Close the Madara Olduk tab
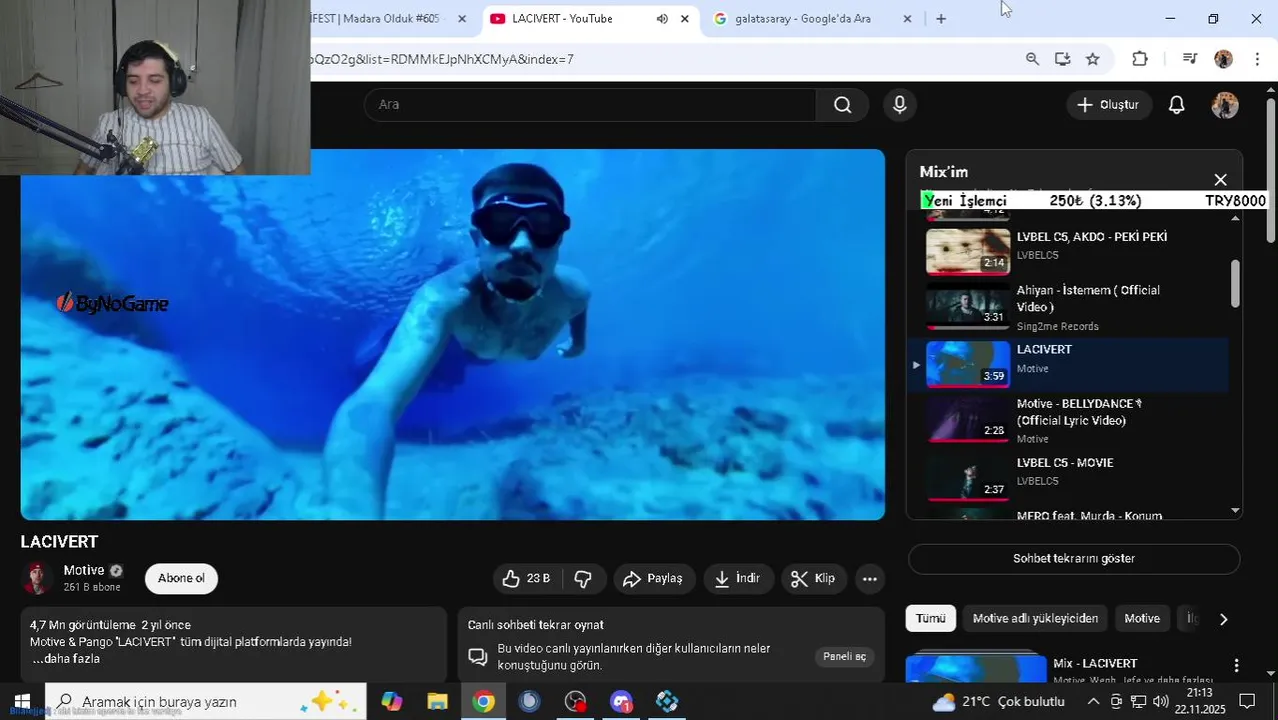This screenshot has height=720, width=1278. click(461, 19)
